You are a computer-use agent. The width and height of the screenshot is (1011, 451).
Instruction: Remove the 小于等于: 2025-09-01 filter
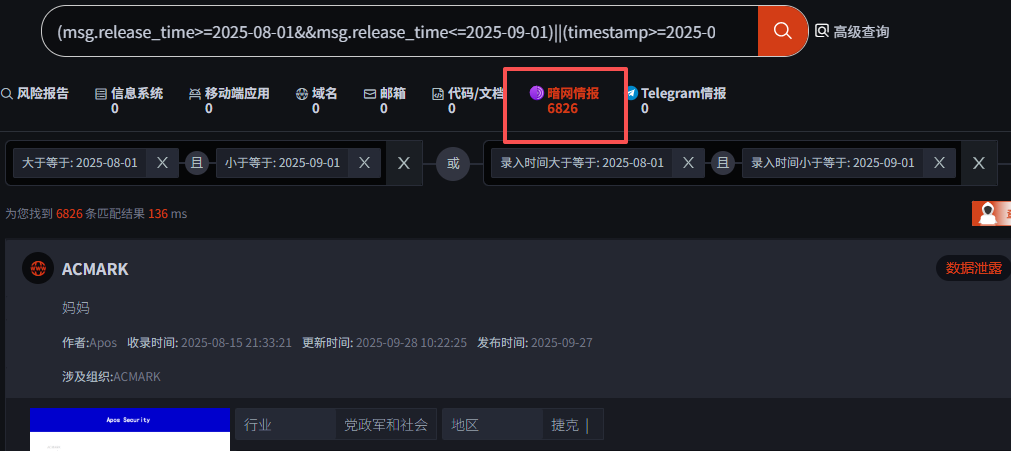click(364, 163)
